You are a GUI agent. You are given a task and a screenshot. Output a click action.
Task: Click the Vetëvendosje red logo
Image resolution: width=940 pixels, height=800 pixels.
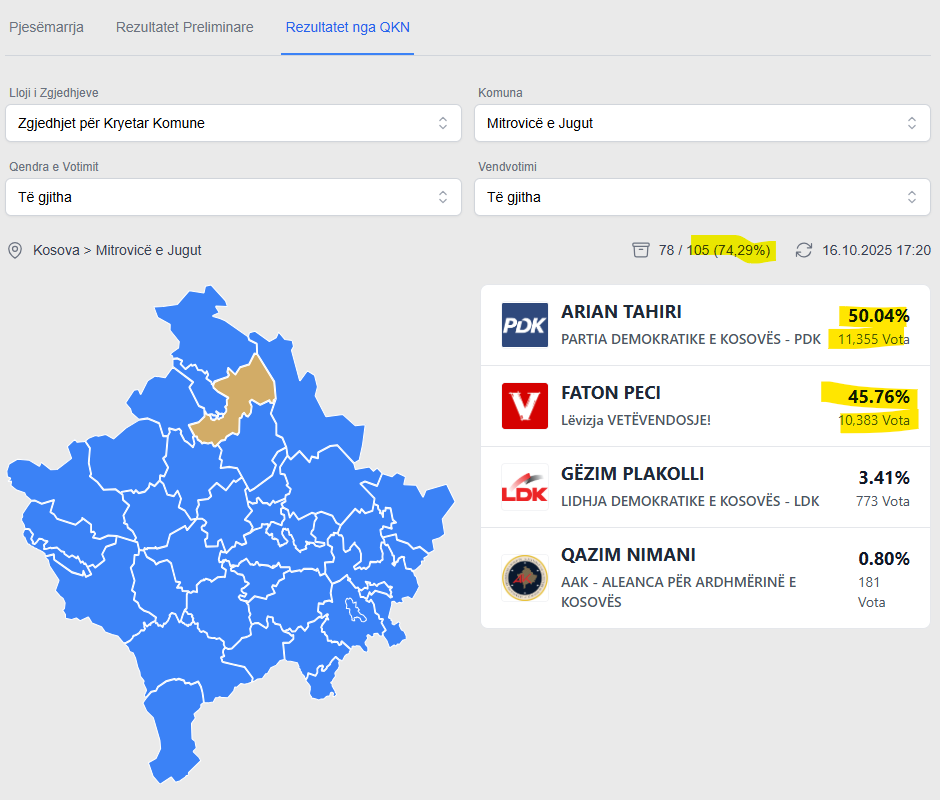point(525,406)
